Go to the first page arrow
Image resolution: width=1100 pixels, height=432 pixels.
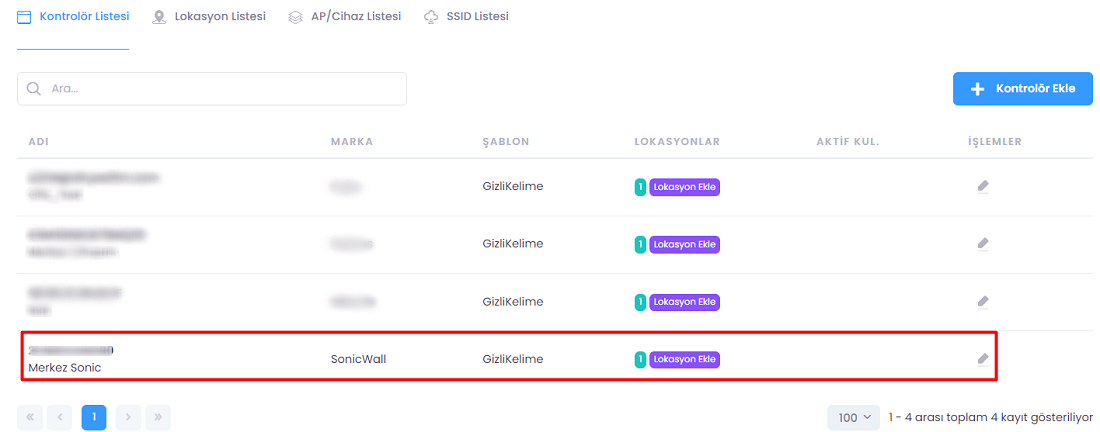point(30,417)
